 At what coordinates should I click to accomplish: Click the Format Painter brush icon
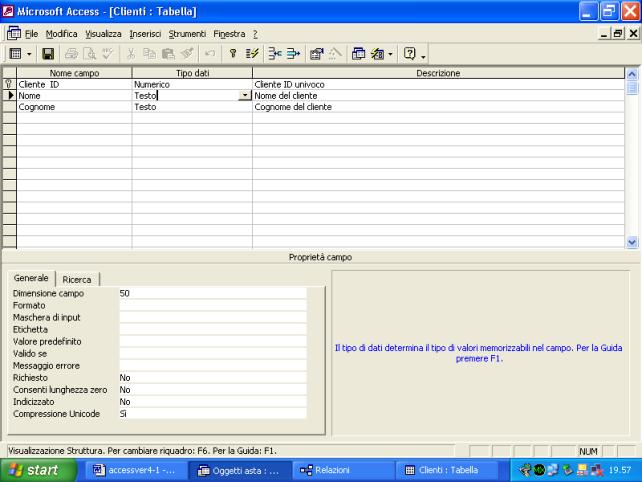pos(187,54)
